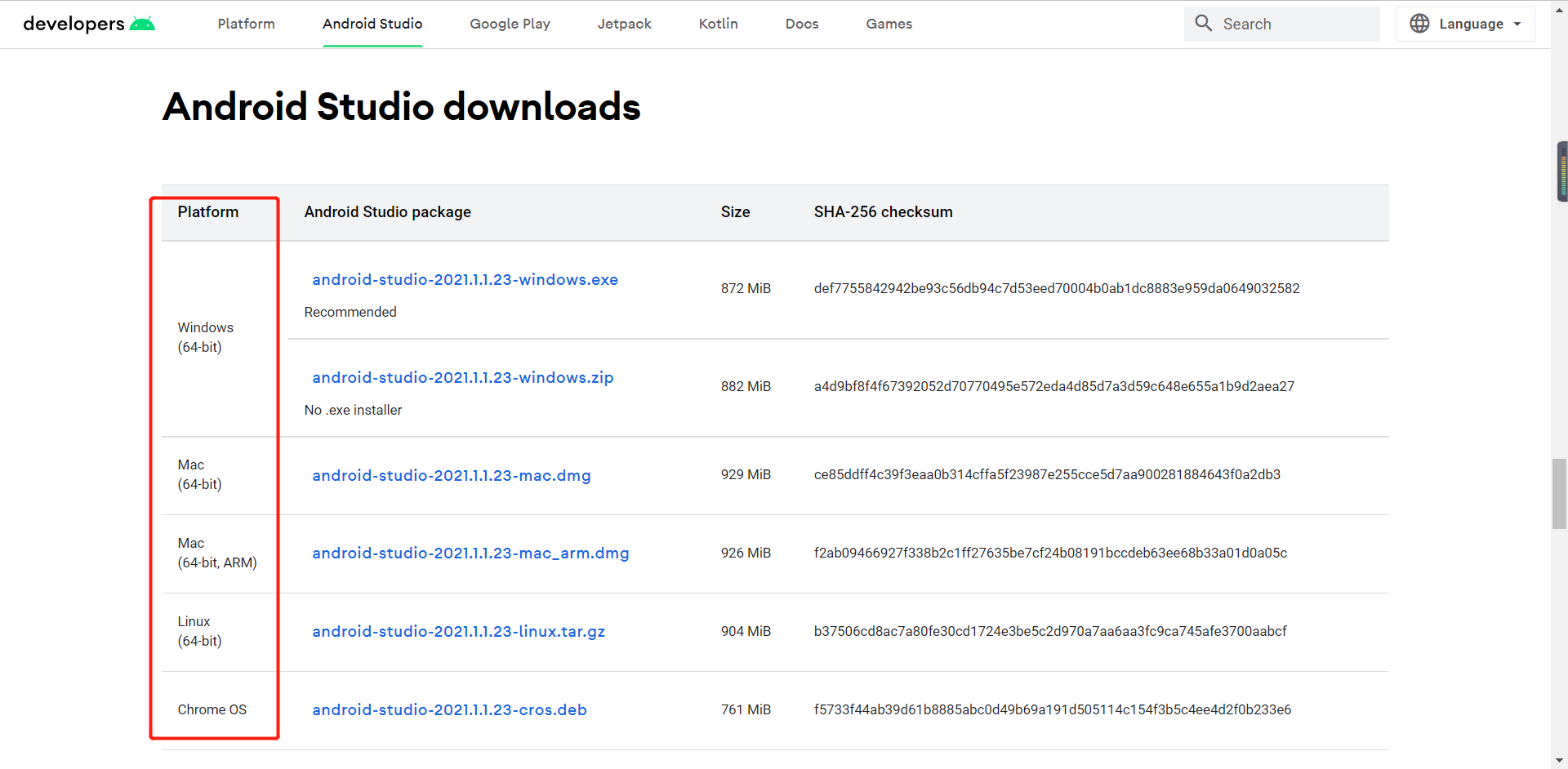Screen dimensions: 1568x769
Task: Click the developers Android logo
Action: 89,24
